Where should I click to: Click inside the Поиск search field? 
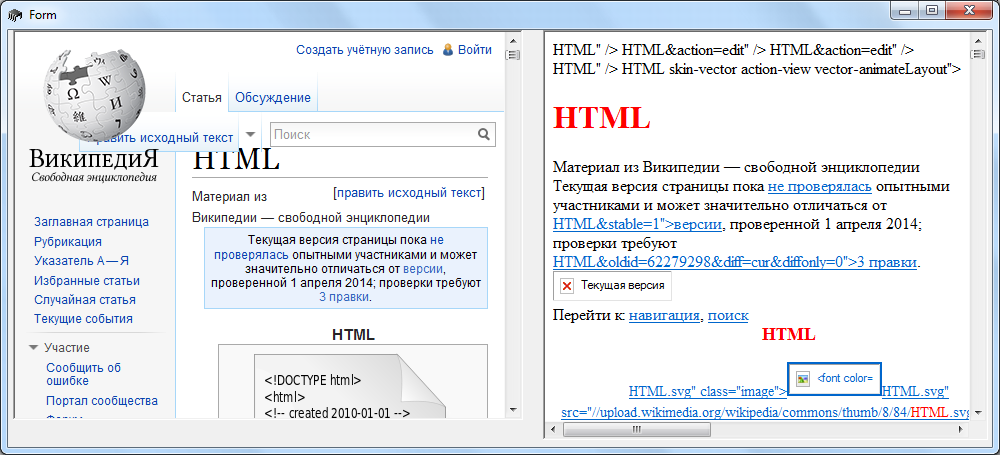click(x=370, y=134)
